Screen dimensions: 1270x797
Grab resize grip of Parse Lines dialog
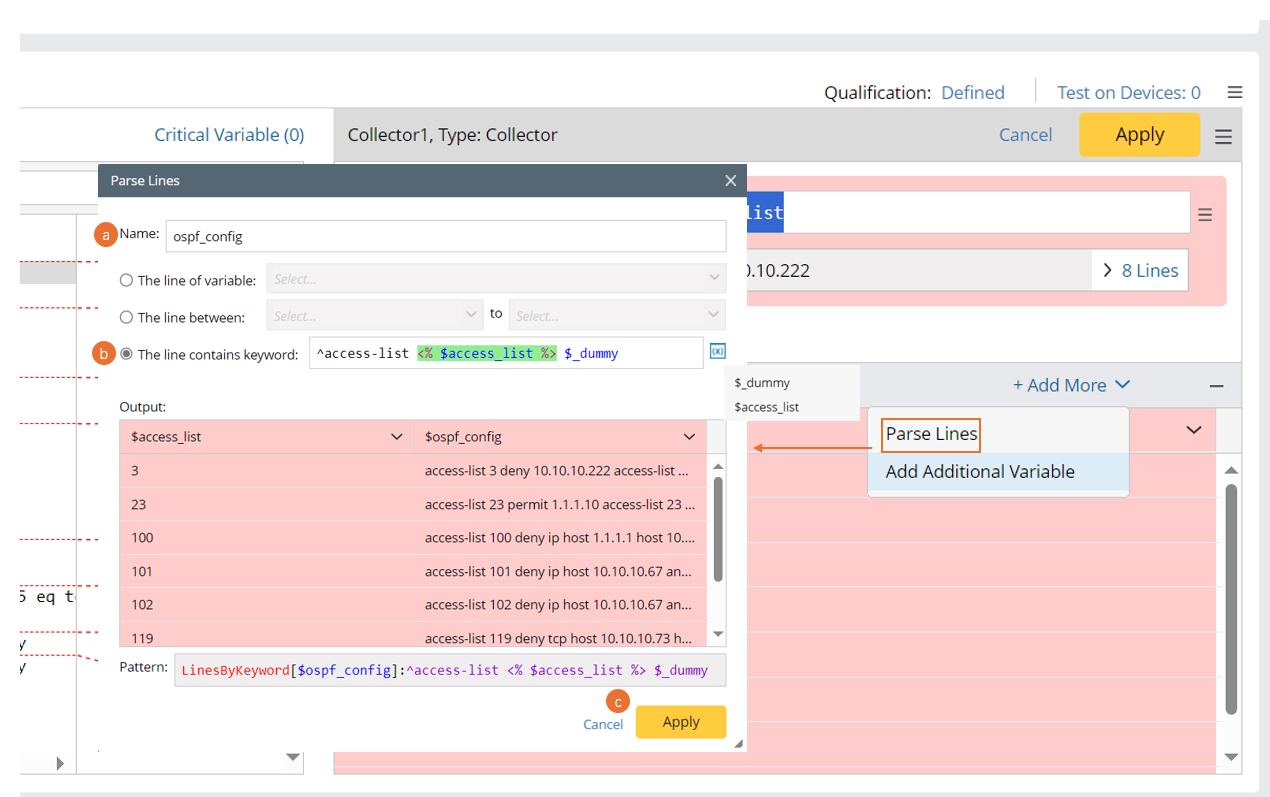pyautogui.click(x=739, y=743)
